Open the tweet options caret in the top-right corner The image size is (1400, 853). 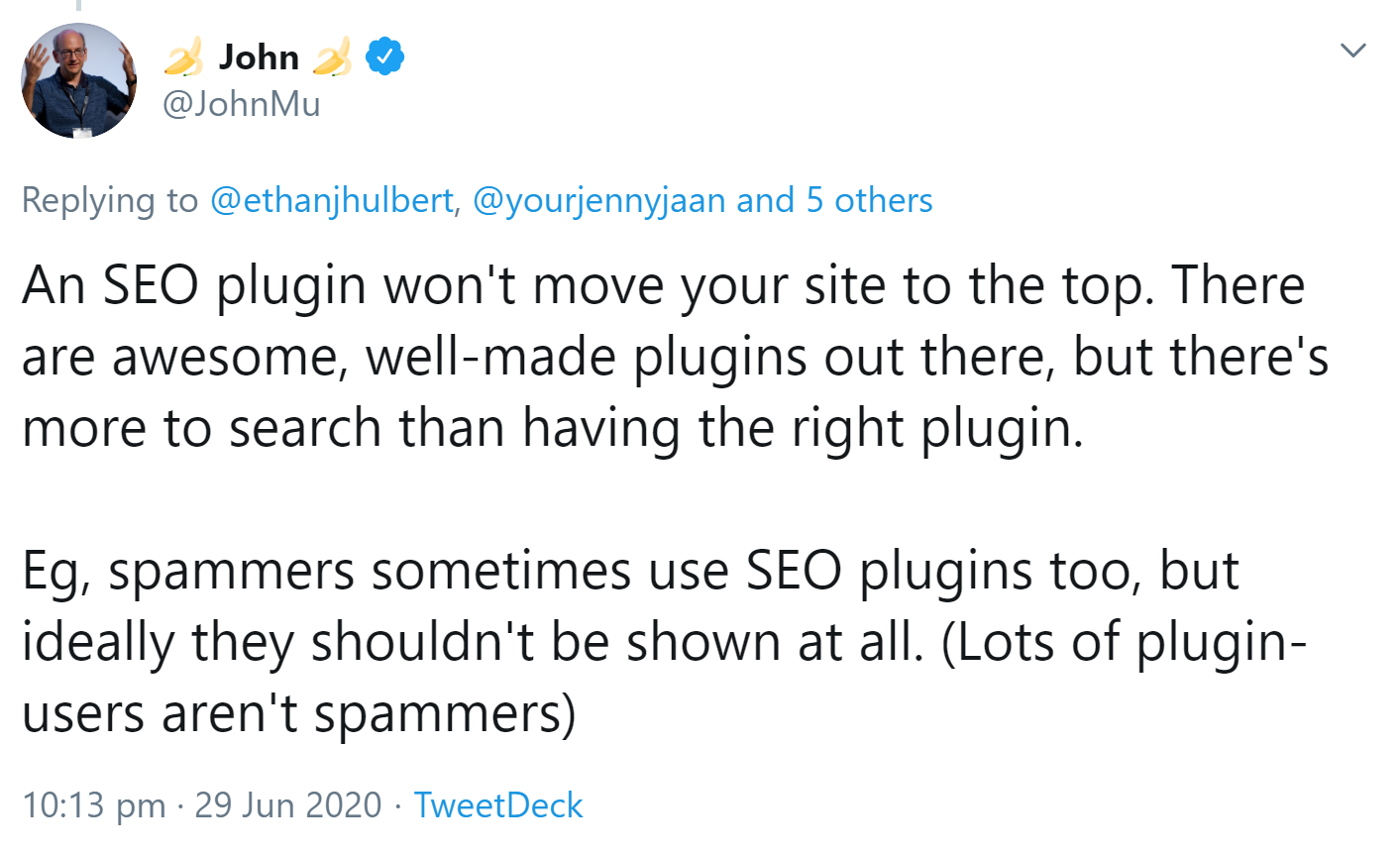1352,48
